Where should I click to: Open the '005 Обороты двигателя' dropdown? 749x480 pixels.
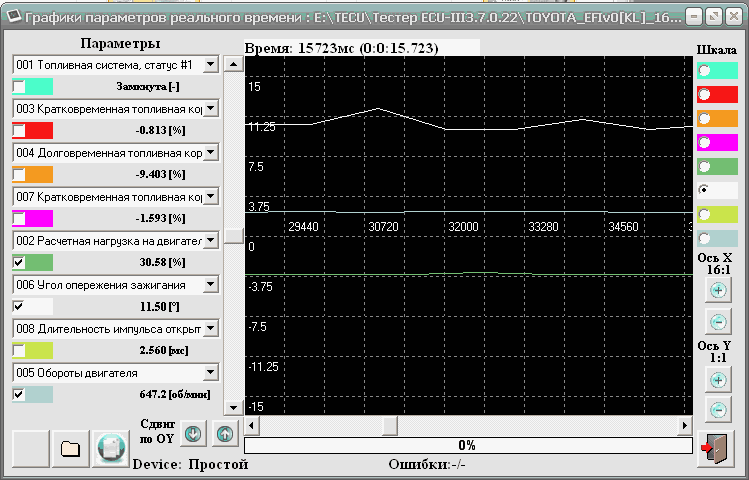tap(210, 372)
